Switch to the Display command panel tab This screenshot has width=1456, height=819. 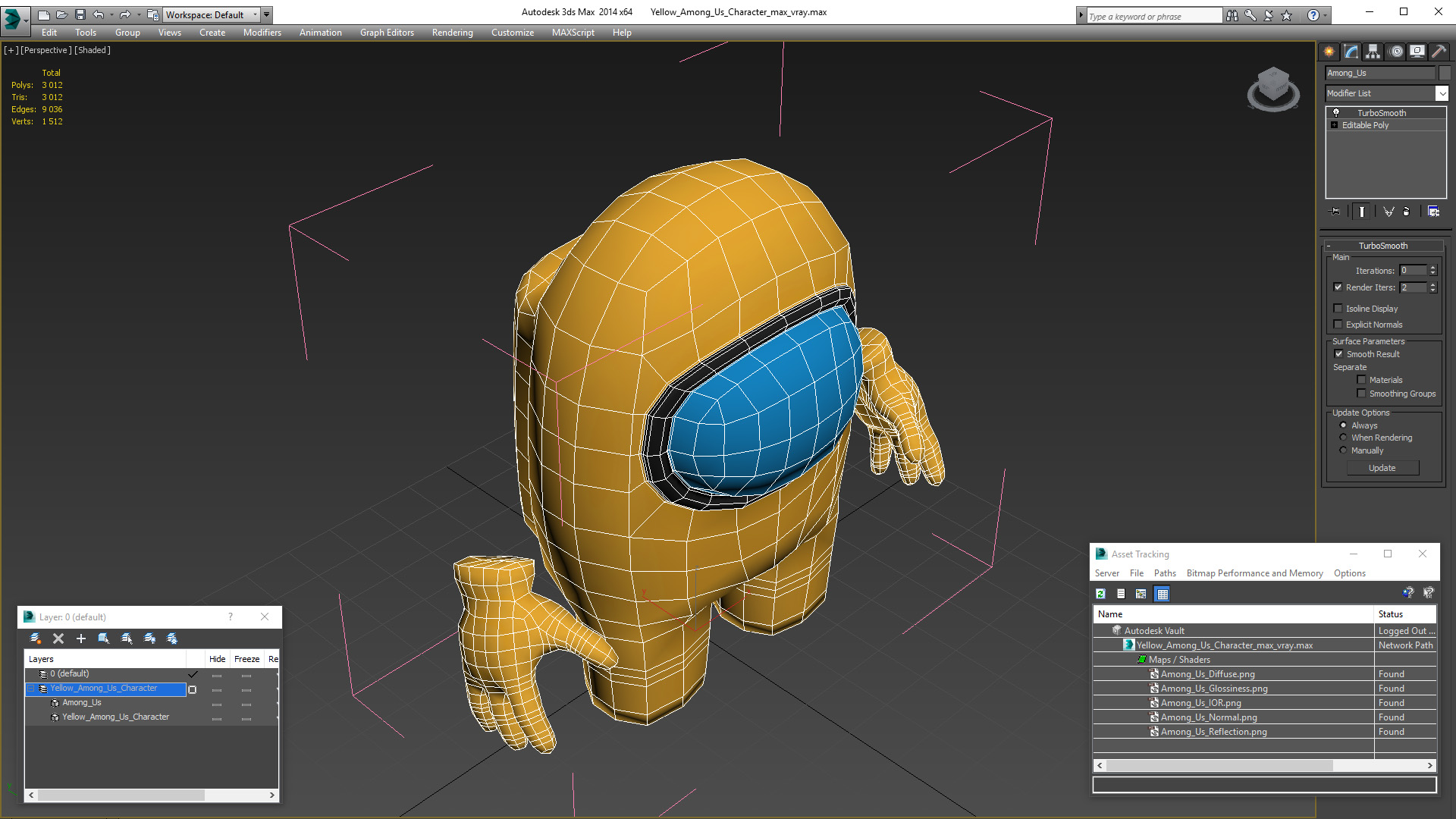pyautogui.click(x=1417, y=52)
